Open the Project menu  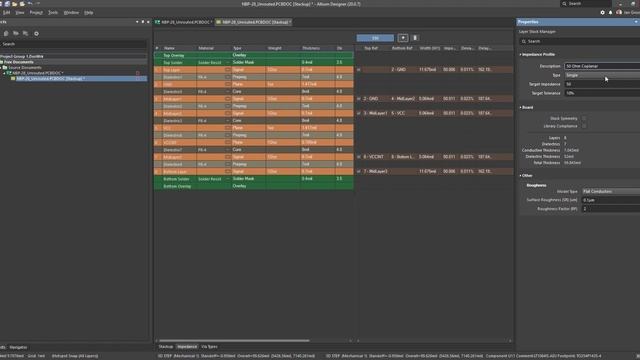[36, 13]
